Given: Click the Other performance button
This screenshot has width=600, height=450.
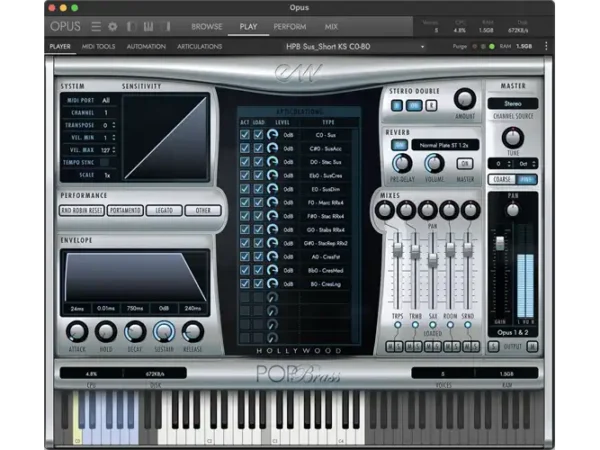Looking at the screenshot, I should coord(203,210).
